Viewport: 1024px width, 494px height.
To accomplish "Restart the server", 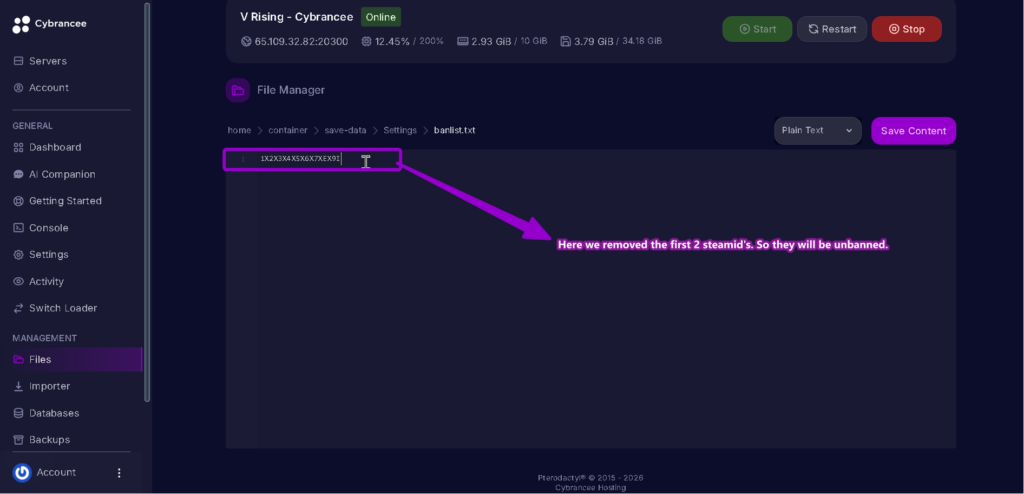I will point(832,29).
